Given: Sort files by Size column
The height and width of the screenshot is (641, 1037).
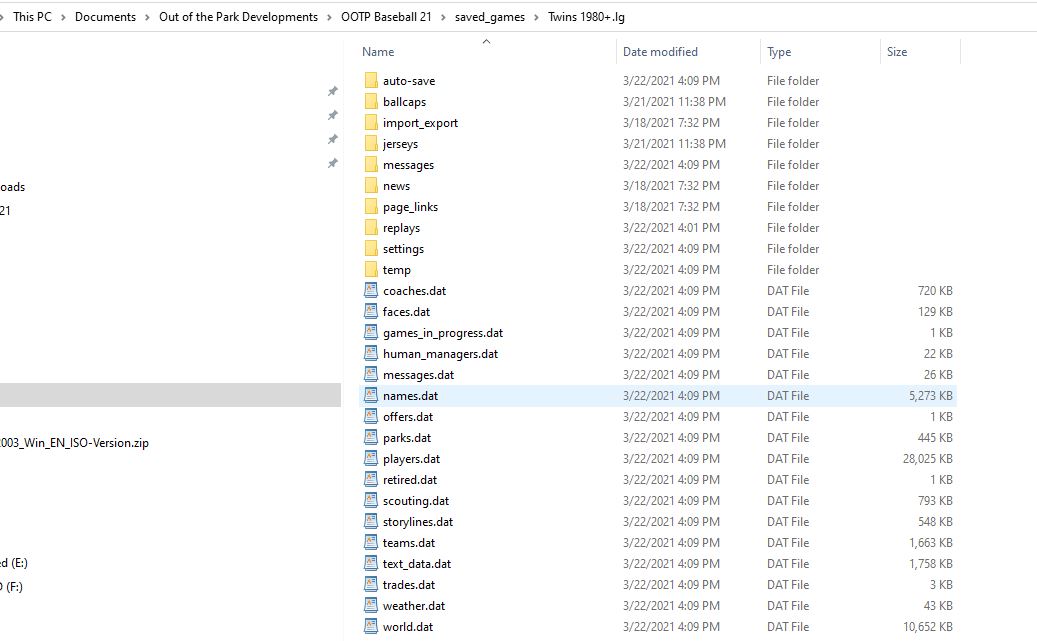Looking at the screenshot, I should pos(897,52).
